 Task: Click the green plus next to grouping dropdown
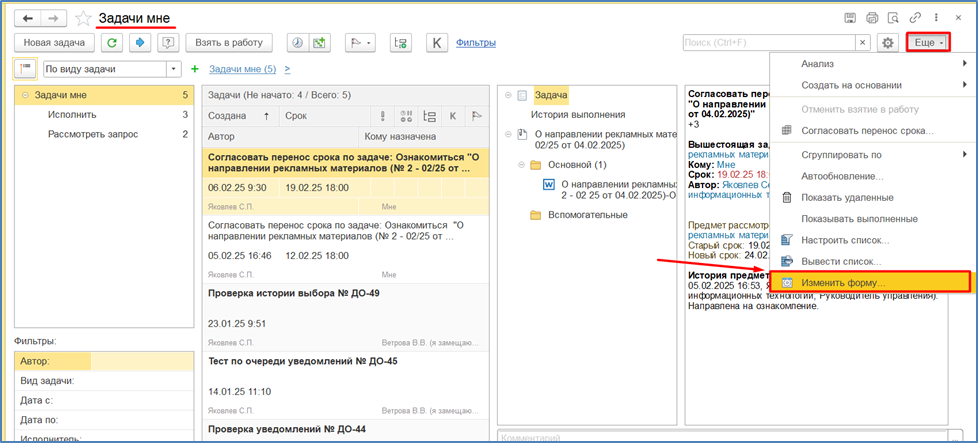coord(195,69)
